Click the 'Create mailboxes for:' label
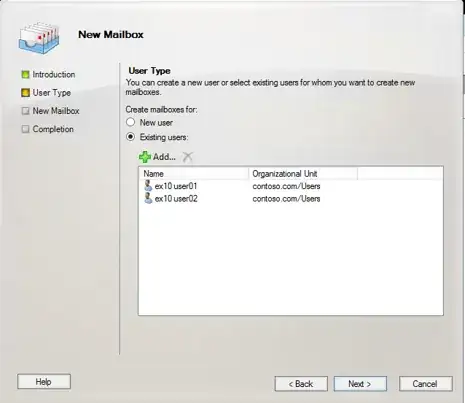The image size is (465, 403). 161,110
